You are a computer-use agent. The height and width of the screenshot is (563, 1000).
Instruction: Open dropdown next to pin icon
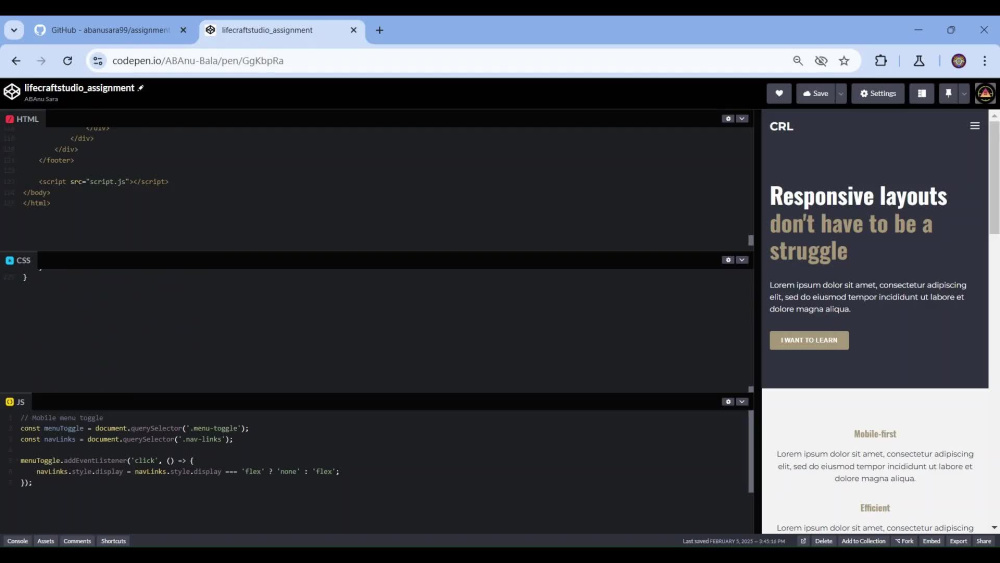[964, 93]
